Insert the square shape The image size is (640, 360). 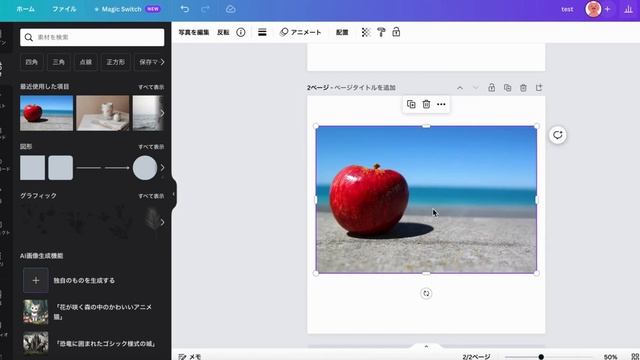(x=33, y=168)
